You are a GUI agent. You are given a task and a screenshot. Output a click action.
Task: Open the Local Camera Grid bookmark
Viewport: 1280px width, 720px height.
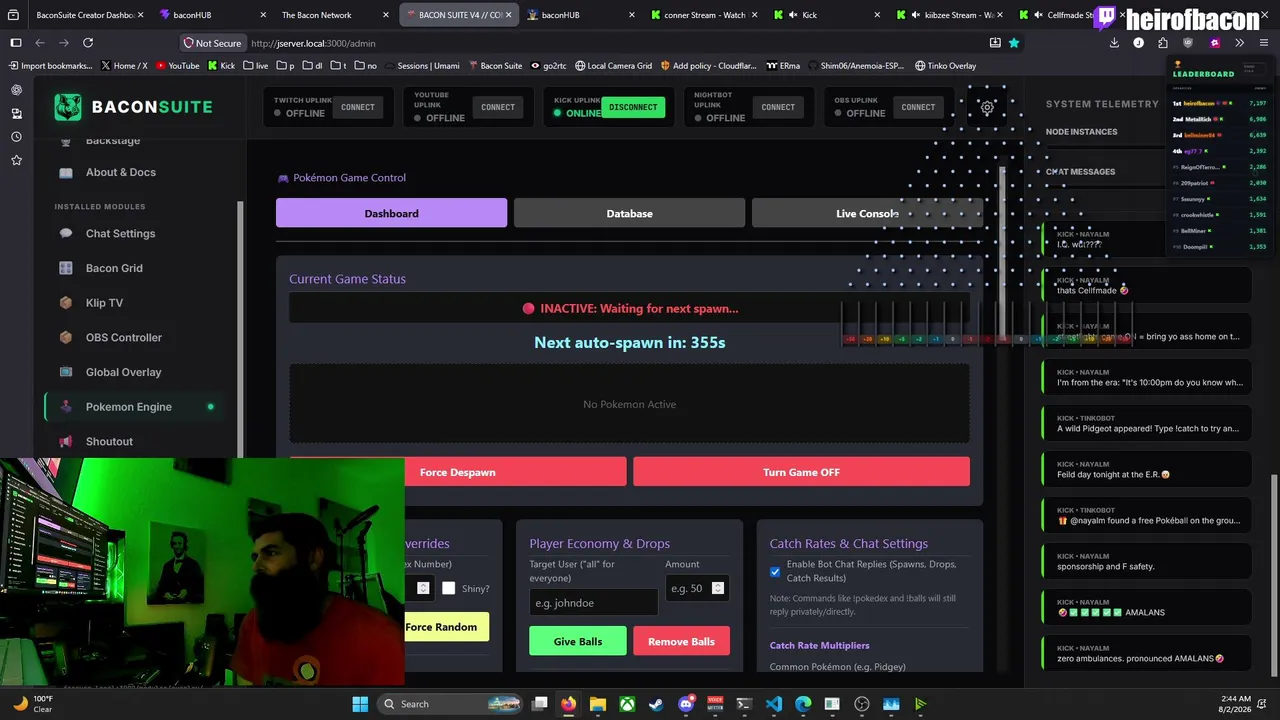[613, 66]
